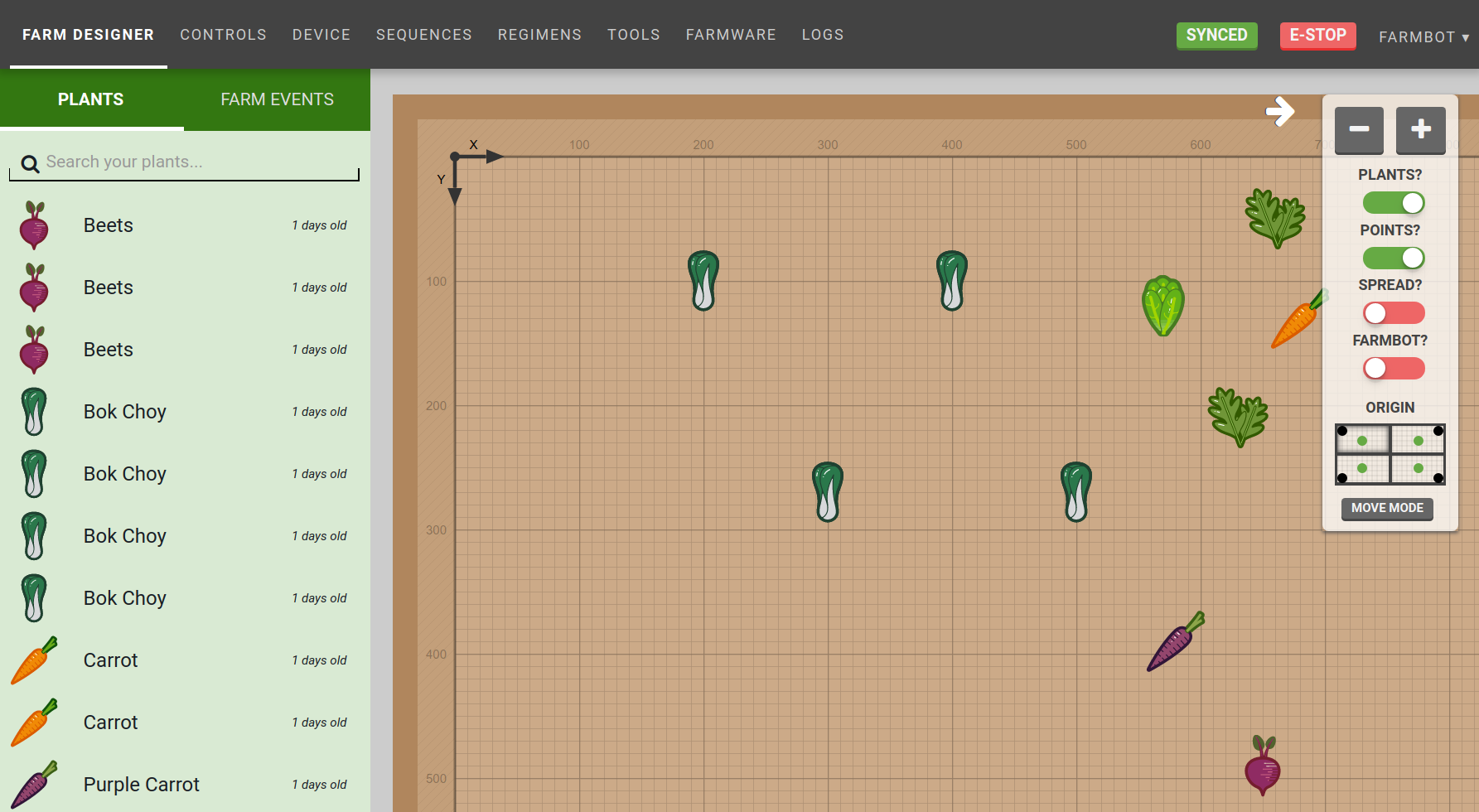Image resolution: width=1479 pixels, height=812 pixels.
Task: Click the zoom out minus button
Action: [x=1359, y=130]
